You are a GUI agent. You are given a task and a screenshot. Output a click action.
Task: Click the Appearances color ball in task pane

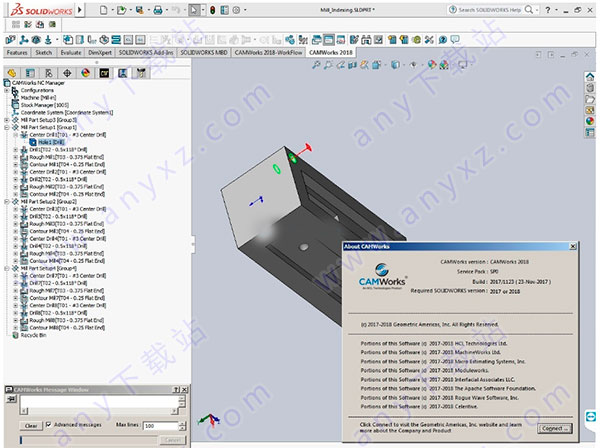[590, 121]
